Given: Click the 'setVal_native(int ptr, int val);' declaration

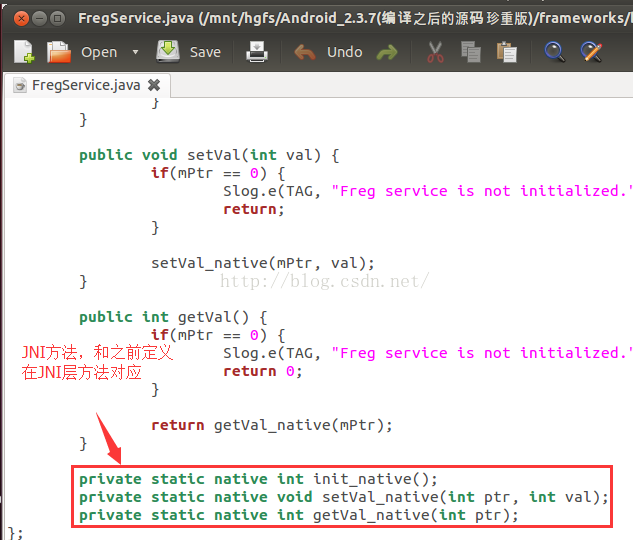Looking at the screenshot, I should (x=344, y=497).
